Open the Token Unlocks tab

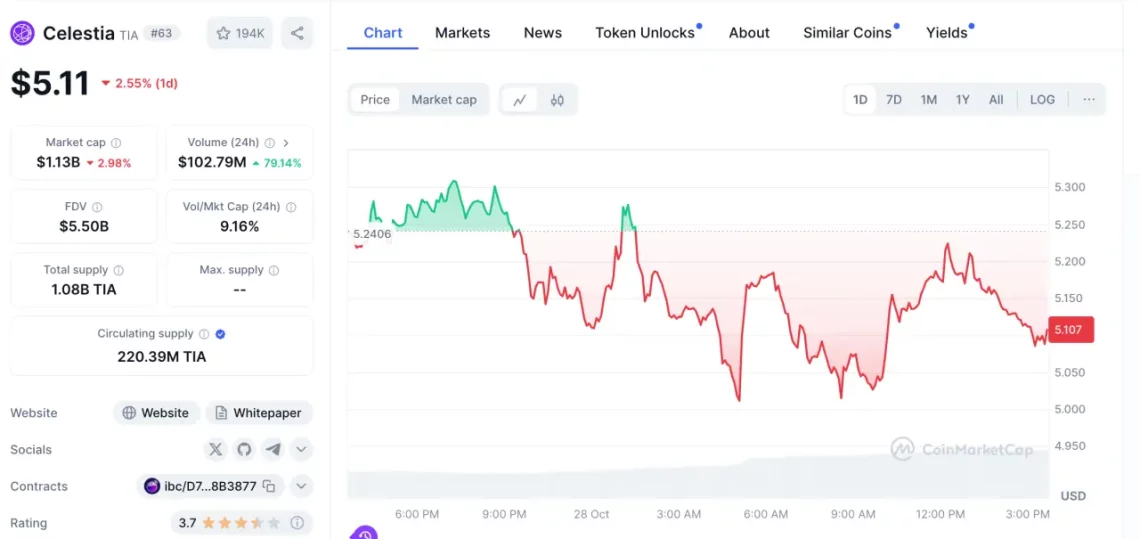645,33
